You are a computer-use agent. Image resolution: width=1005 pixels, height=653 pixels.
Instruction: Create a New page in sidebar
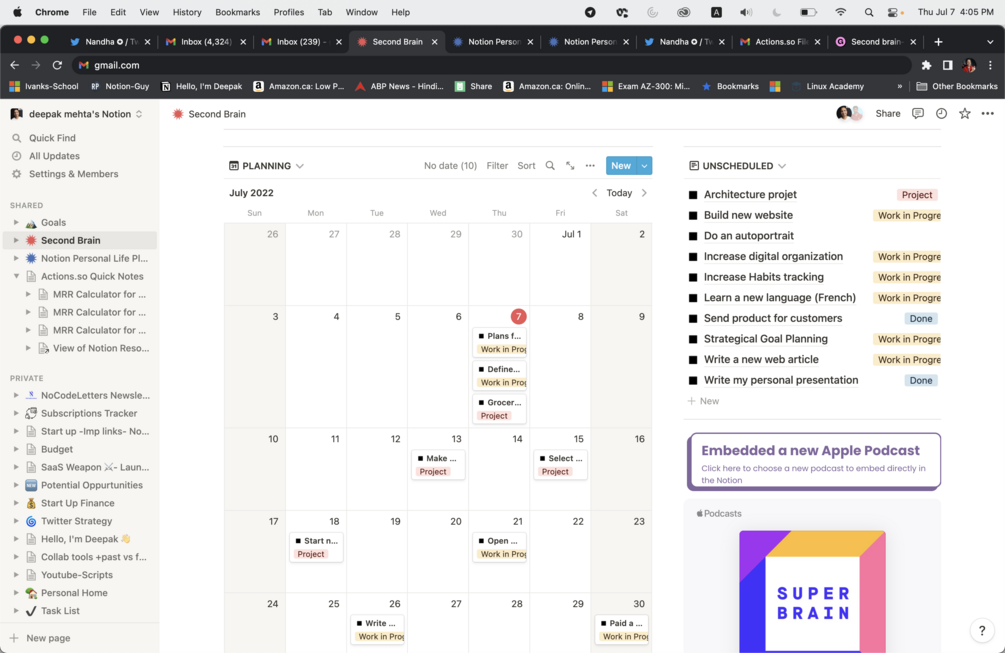tap(40, 638)
